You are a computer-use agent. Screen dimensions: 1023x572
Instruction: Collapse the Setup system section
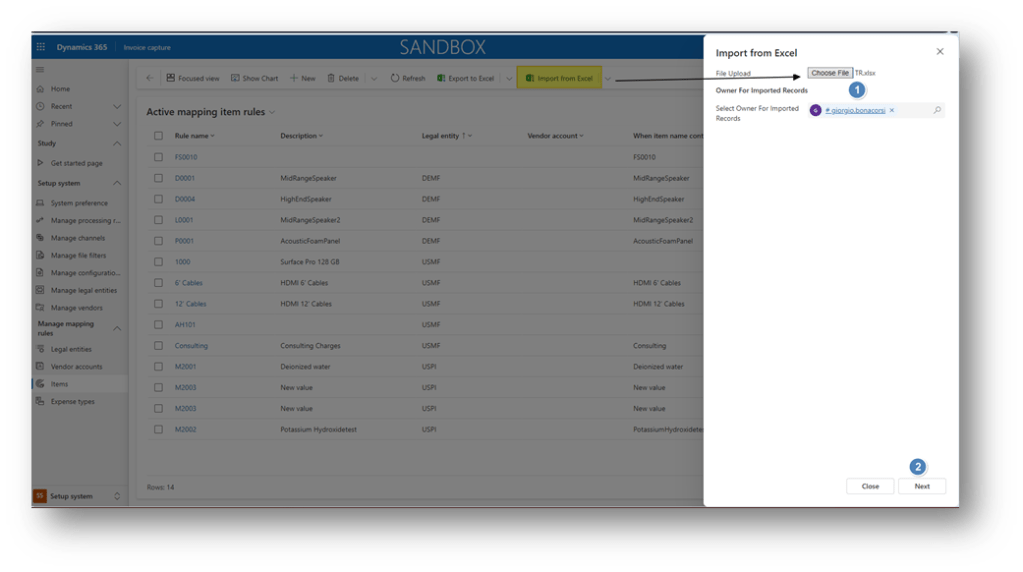tap(117, 183)
